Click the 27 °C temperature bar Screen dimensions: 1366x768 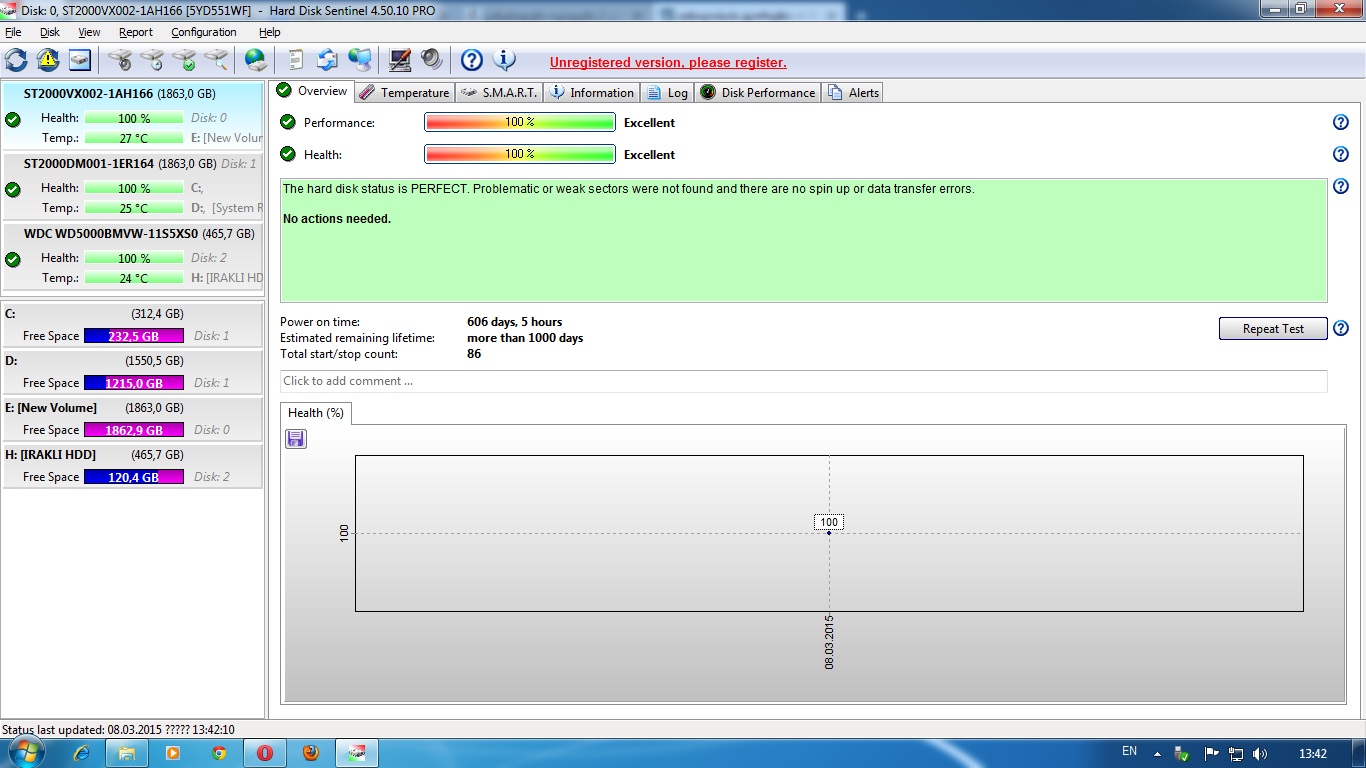(x=134, y=138)
